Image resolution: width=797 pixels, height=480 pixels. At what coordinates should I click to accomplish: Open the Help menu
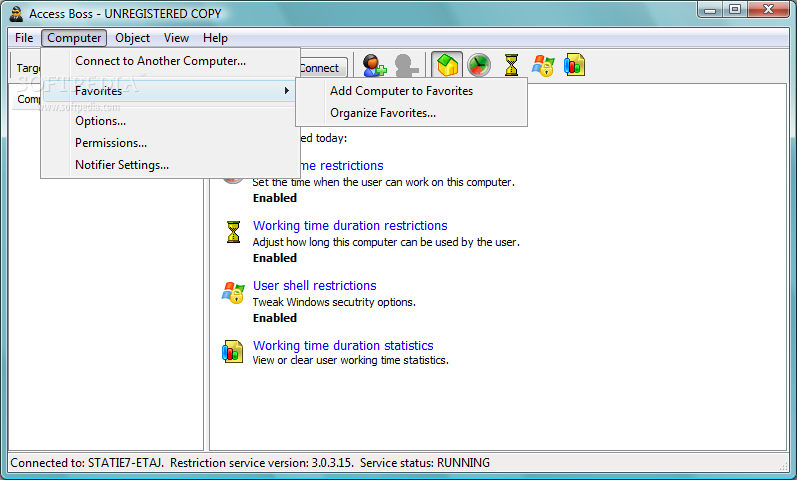click(x=215, y=38)
